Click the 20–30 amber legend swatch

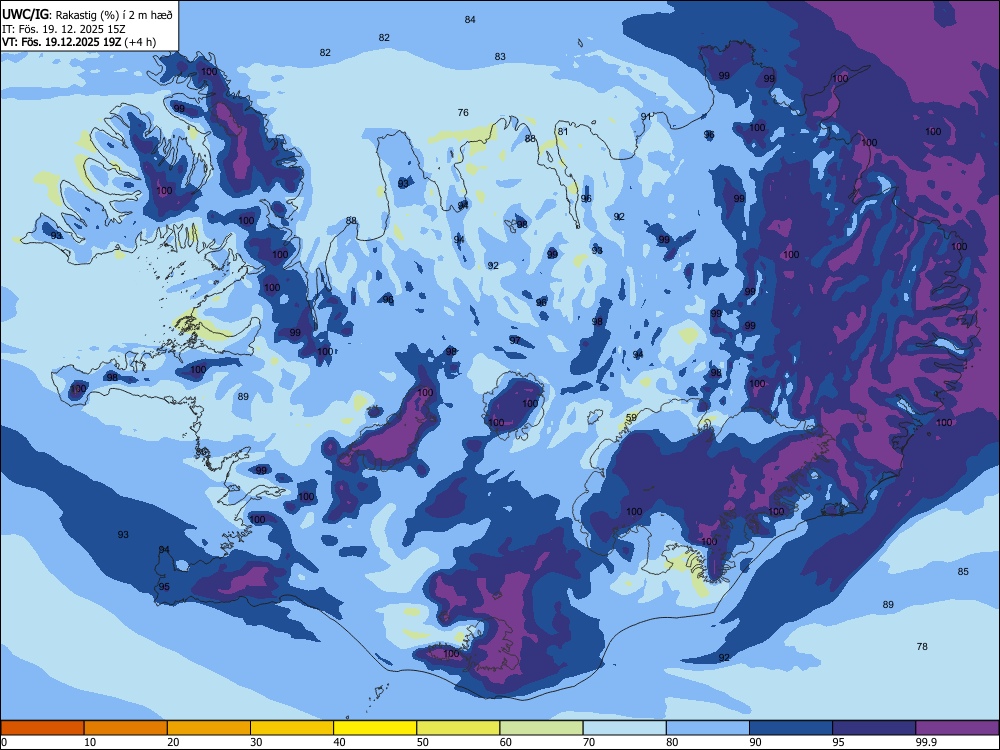click(x=209, y=728)
